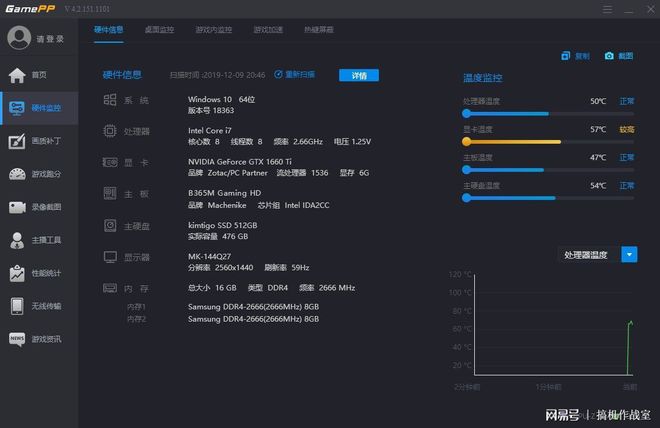
Task: Click the user avatar login icon
Action: point(19,38)
